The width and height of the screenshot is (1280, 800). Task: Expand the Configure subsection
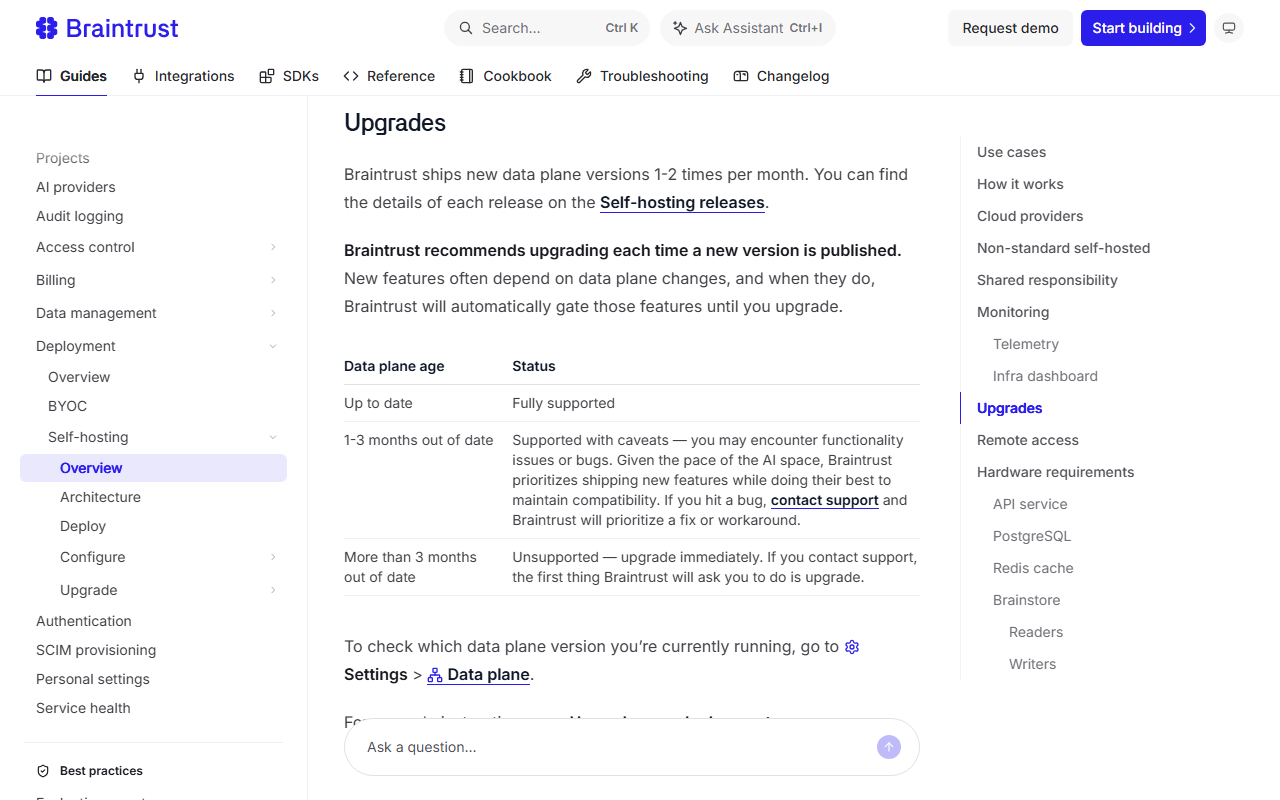click(273, 557)
